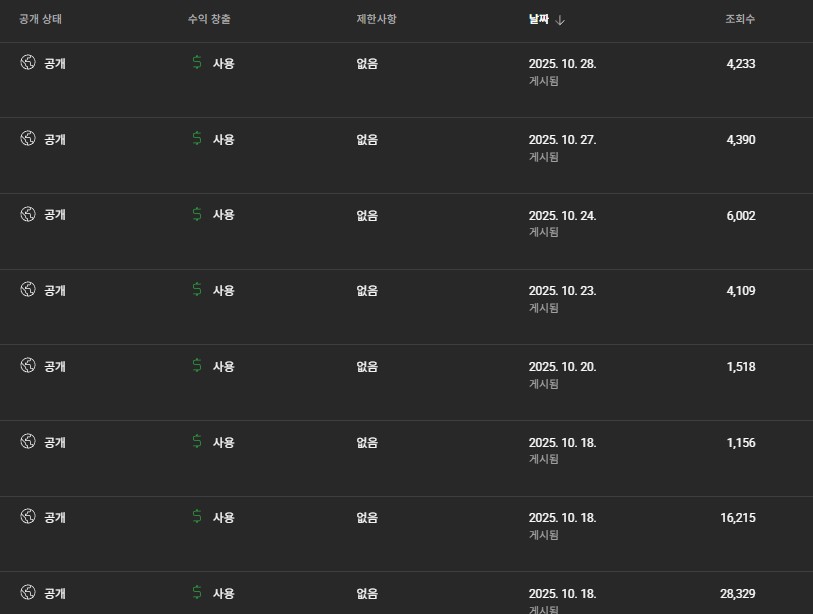
Task: Select the dollar icon in the 28,329 views row
Action: click(197, 593)
